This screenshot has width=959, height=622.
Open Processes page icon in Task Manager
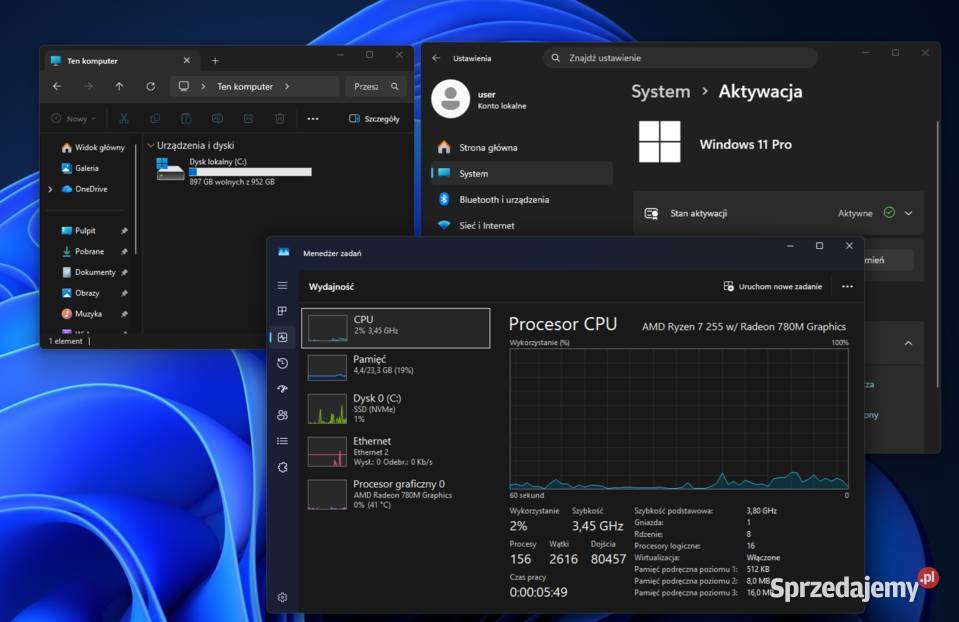pos(282,311)
